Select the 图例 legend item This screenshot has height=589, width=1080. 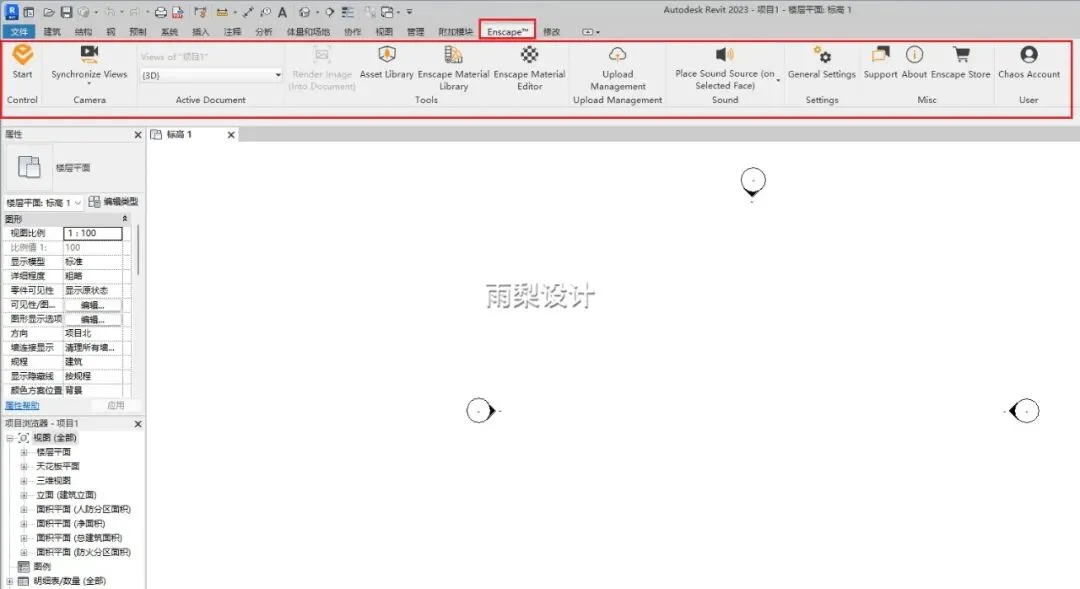coord(42,566)
